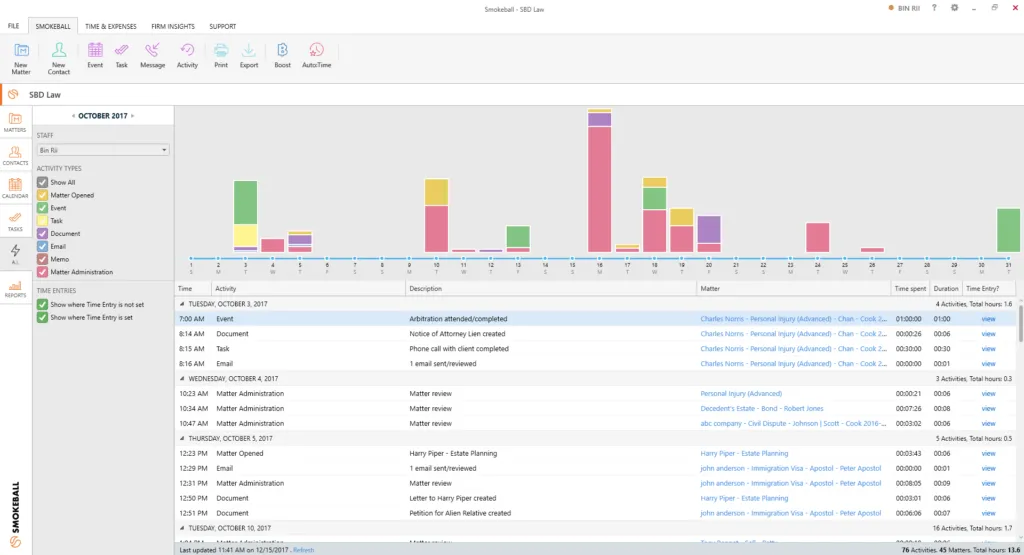Viewport: 1024px width, 555px height.
Task: Go to Matters in the sidebar
Action: pos(15,122)
